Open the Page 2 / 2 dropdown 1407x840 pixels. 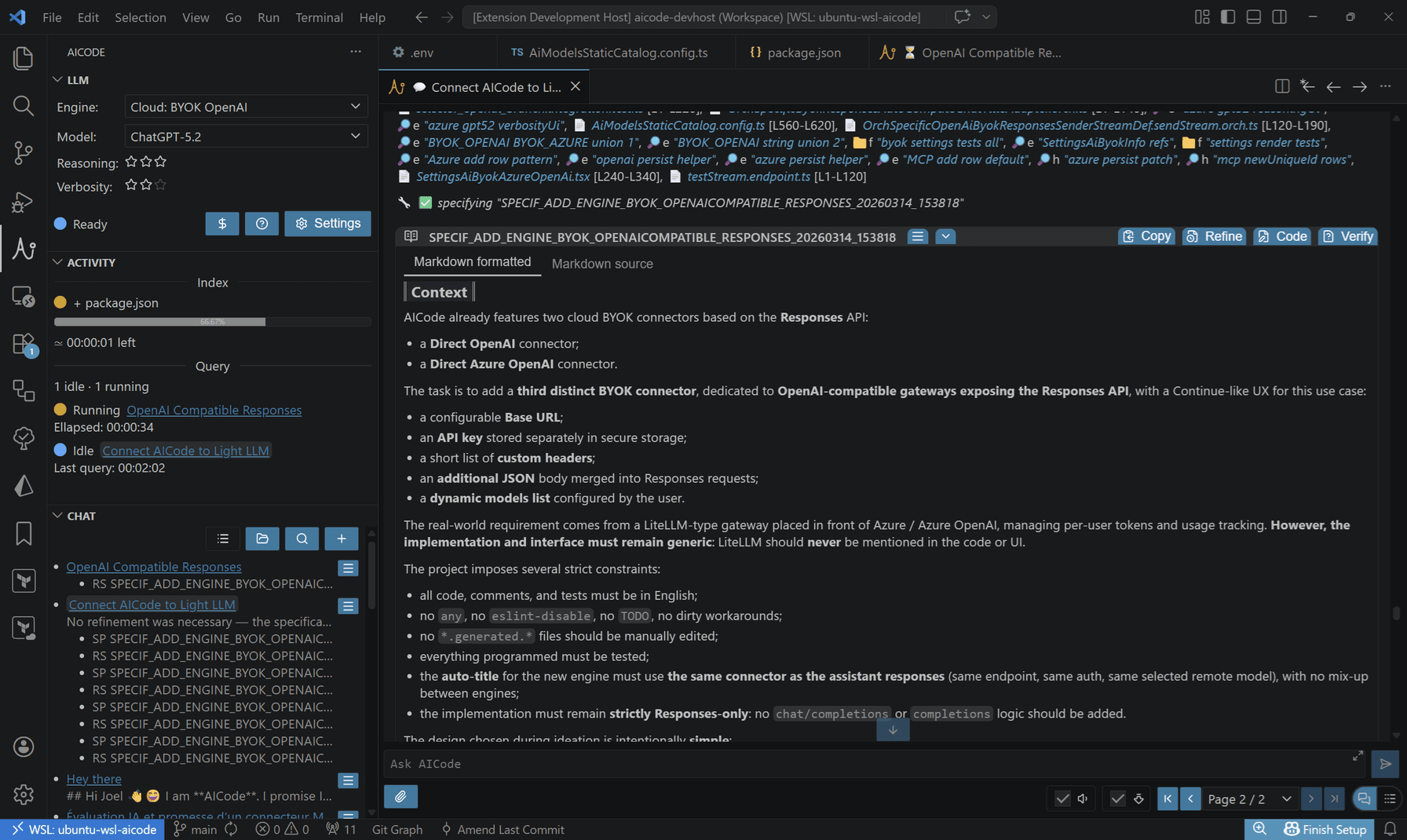tap(1249, 798)
